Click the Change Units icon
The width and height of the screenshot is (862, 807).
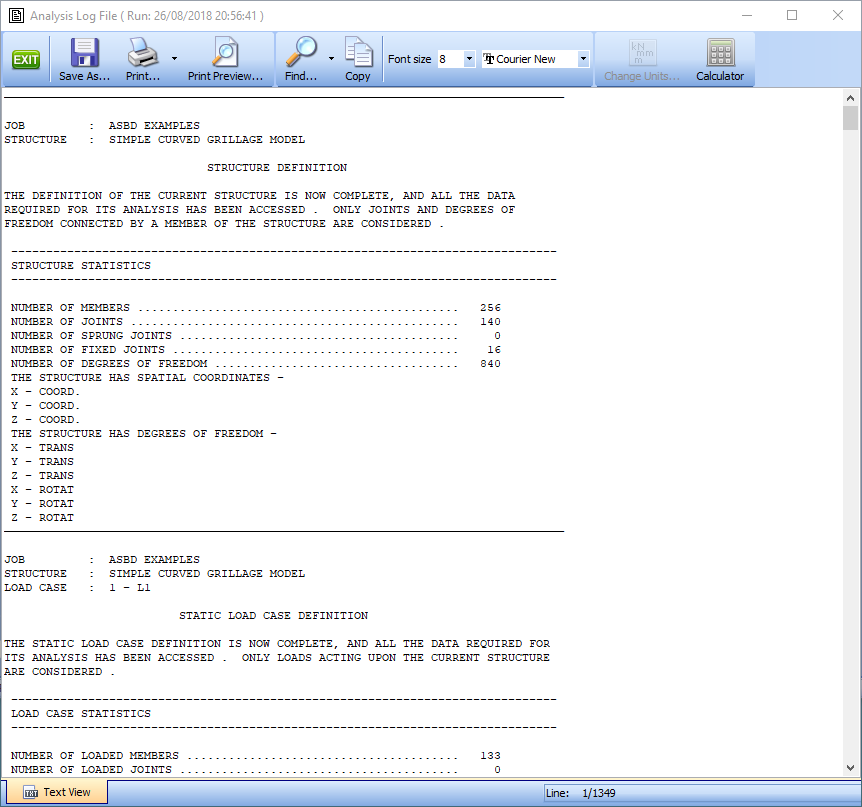pyautogui.click(x=642, y=59)
